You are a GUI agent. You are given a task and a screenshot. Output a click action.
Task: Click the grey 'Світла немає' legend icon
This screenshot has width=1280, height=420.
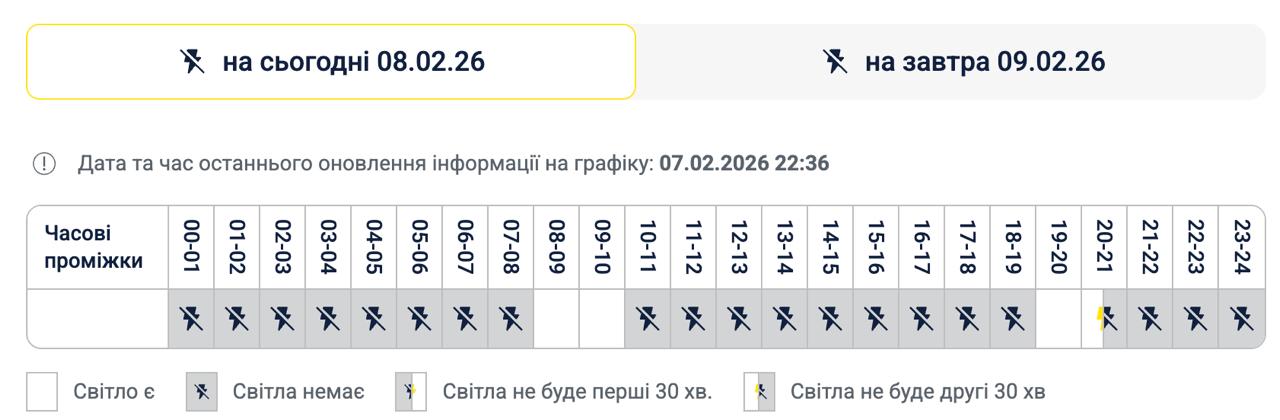pos(201,391)
